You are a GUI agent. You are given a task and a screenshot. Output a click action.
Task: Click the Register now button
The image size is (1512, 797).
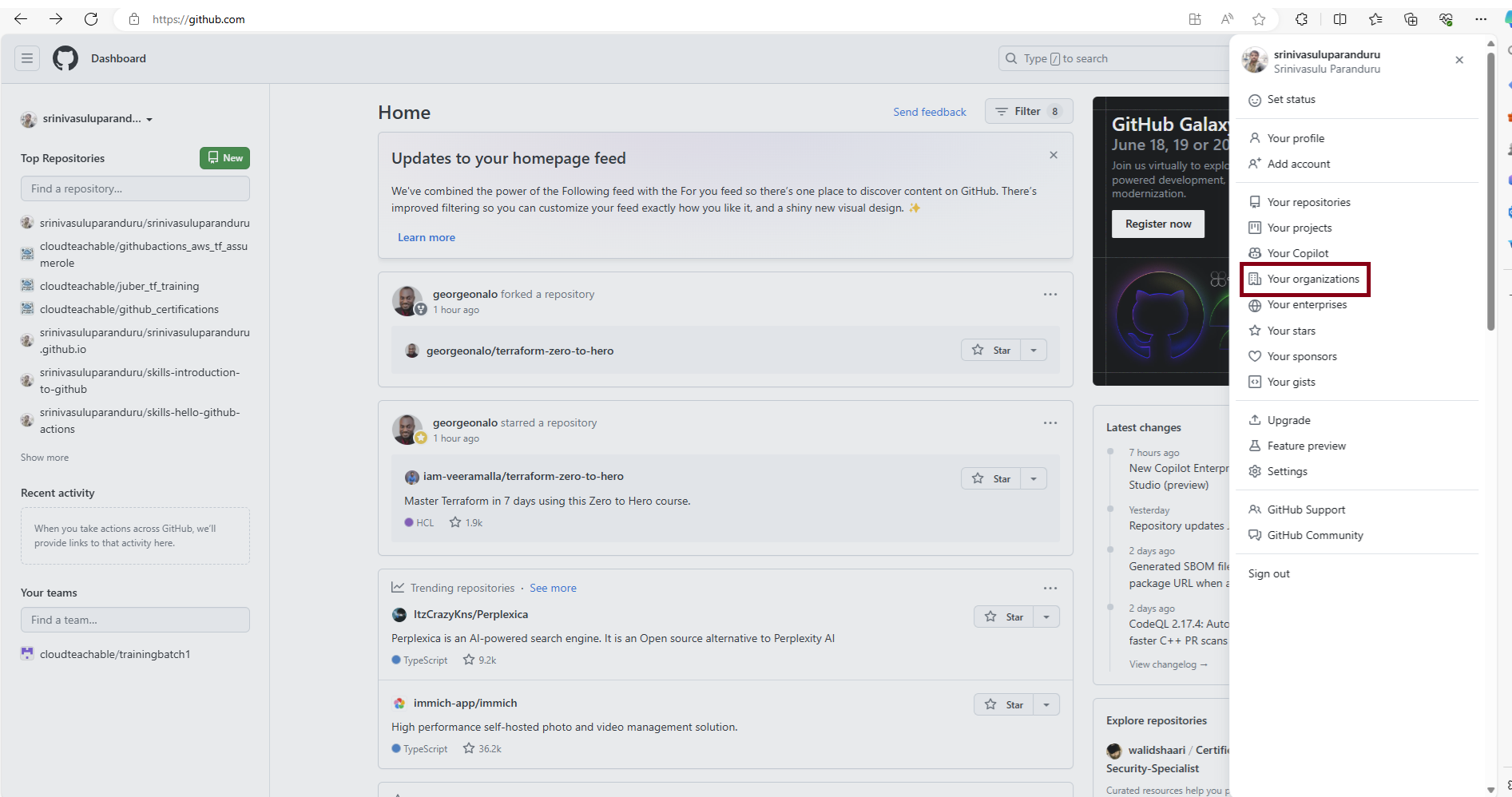pos(1157,224)
